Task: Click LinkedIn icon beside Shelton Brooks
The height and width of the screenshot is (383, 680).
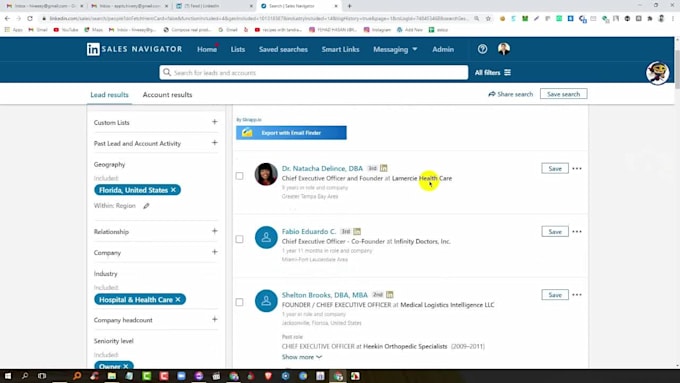Action: point(390,295)
